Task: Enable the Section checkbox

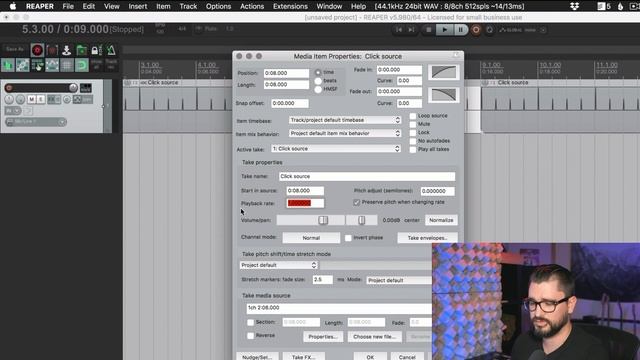Action: point(251,322)
